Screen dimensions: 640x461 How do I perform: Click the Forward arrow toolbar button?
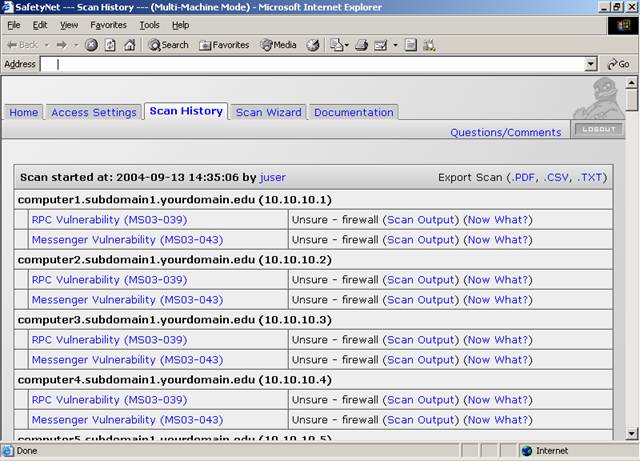62,45
